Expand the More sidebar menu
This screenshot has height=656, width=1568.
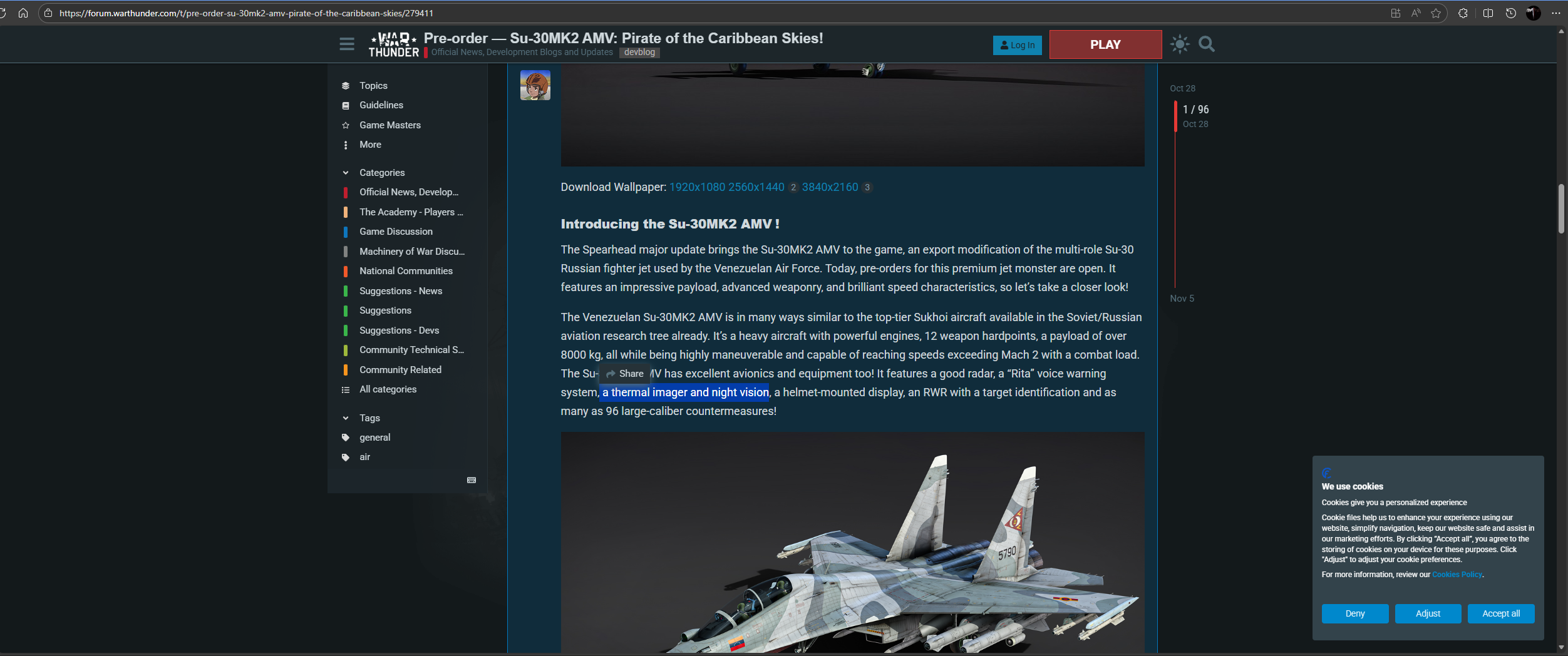pos(369,145)
